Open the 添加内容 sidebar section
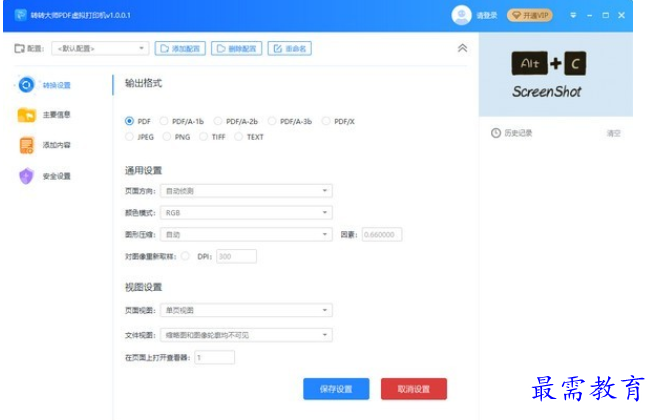This screenshot has height=420, width=653. click(x=44, y=145)
